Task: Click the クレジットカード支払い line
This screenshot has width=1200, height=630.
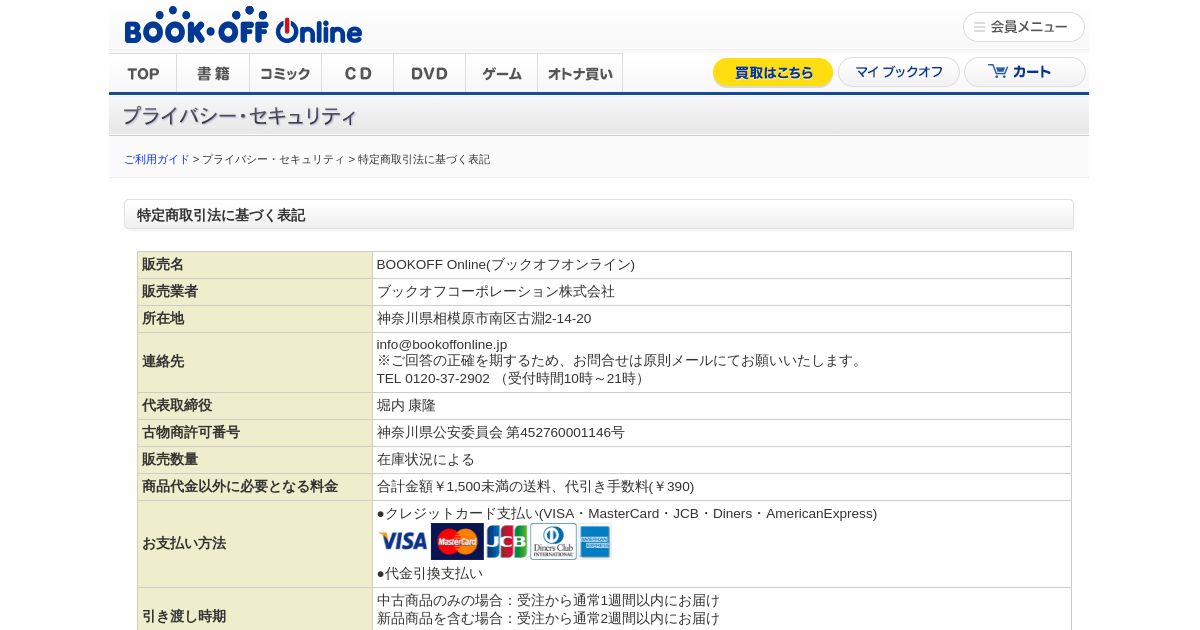Action: pos(627,514)
